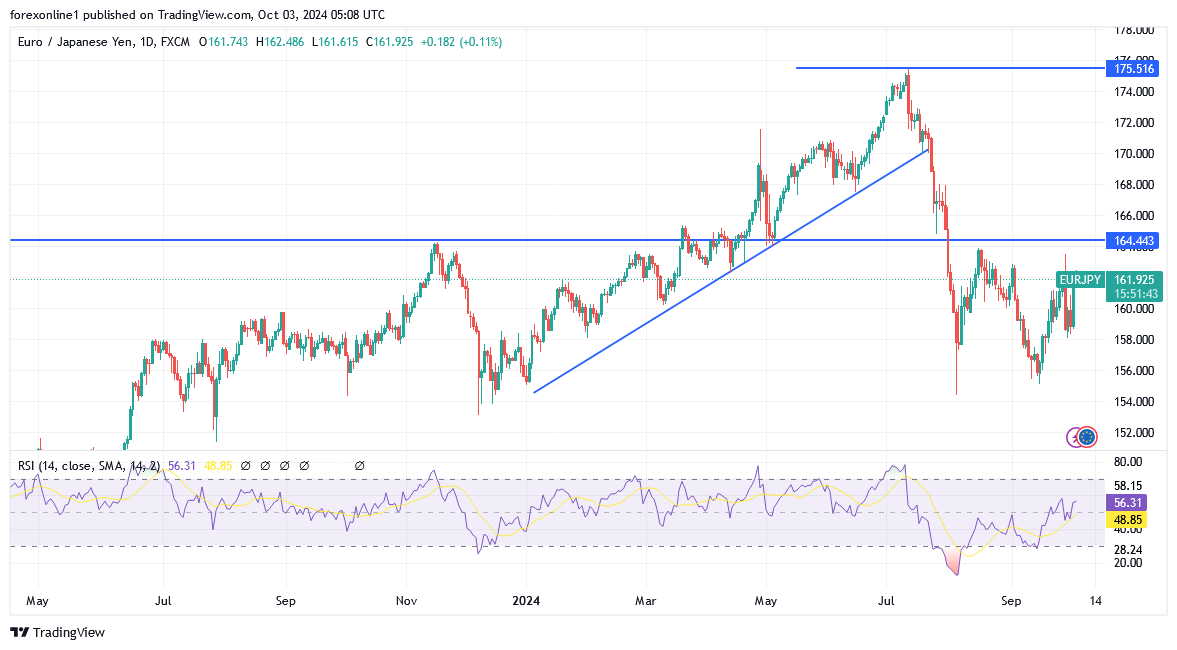Click the 175.516 blue price label

point(1132,68)
